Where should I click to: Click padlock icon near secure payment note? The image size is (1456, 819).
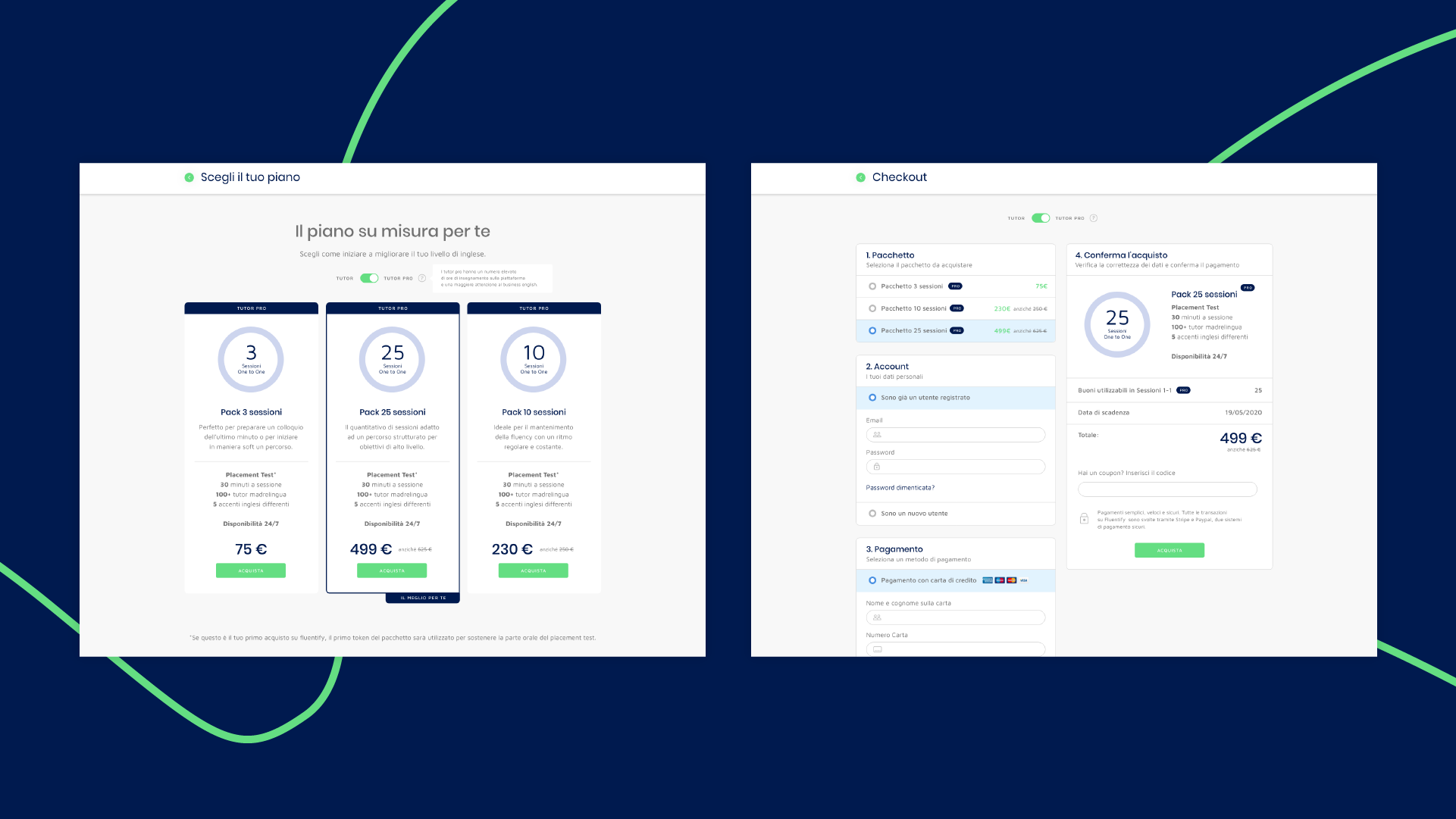pos(1084,519)
